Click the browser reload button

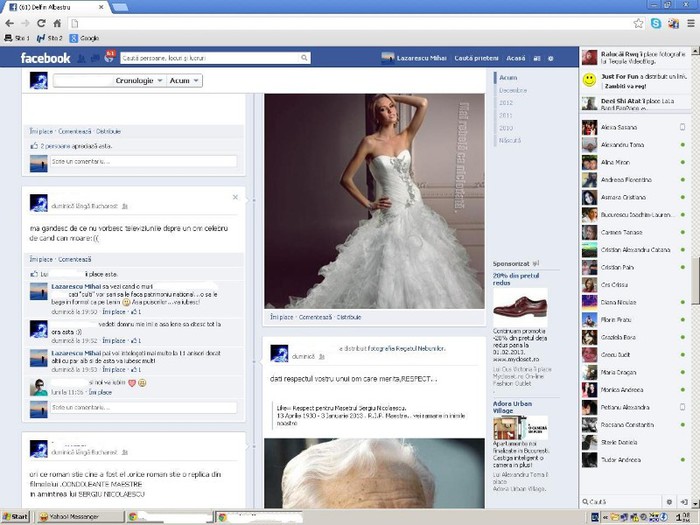pyautogui.click(x=41, y=22)
